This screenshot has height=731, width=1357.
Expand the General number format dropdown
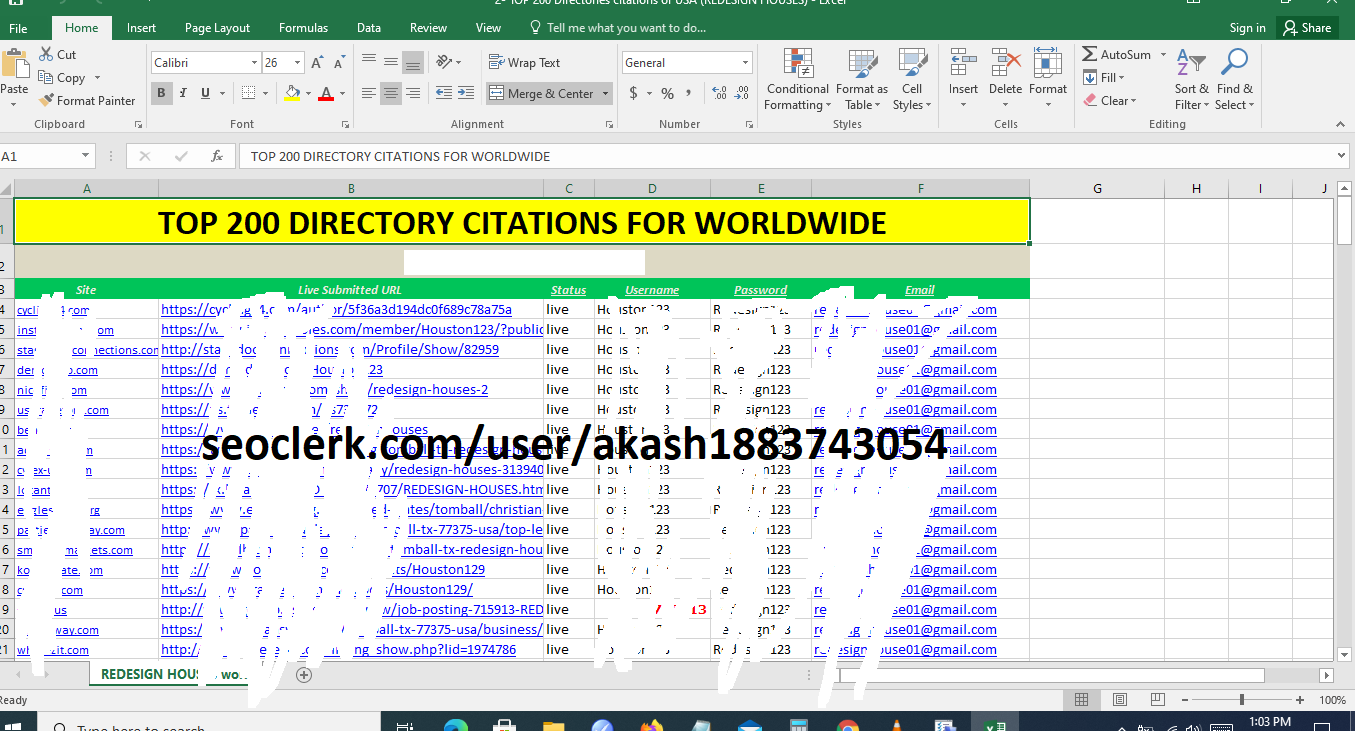click(745, 63)
